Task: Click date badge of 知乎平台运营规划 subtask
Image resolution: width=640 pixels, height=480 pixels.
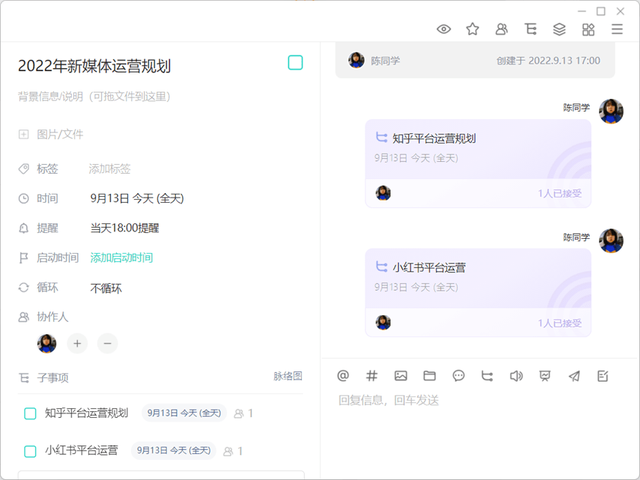Action: (184, 413)
